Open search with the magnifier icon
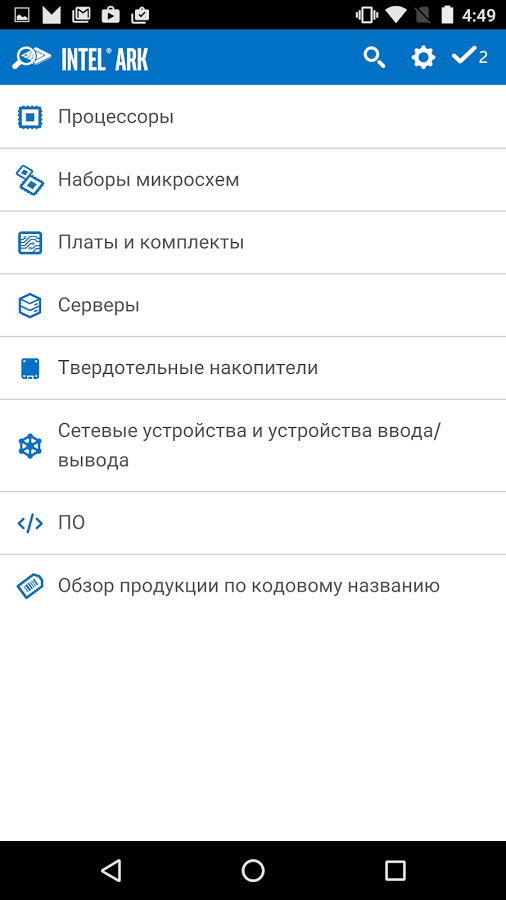 [374, 57]
